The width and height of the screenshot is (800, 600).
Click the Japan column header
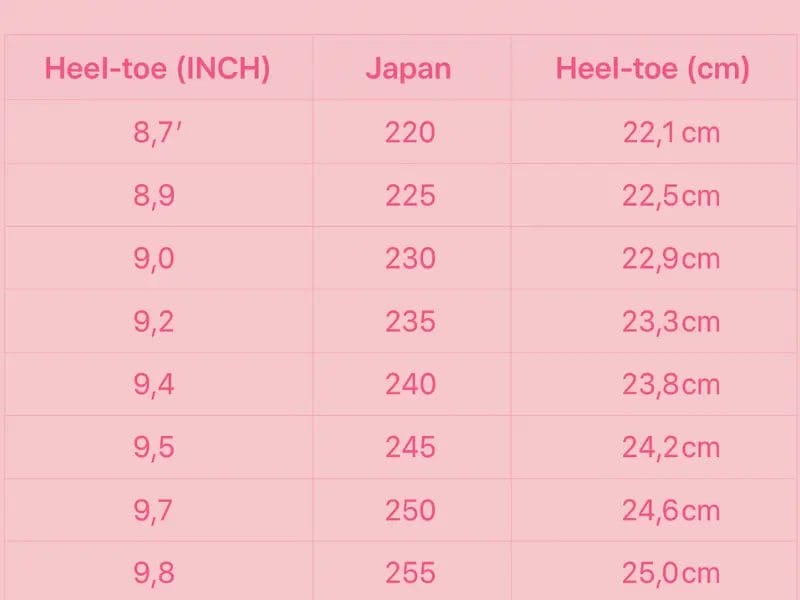click(x=408, y=69)
